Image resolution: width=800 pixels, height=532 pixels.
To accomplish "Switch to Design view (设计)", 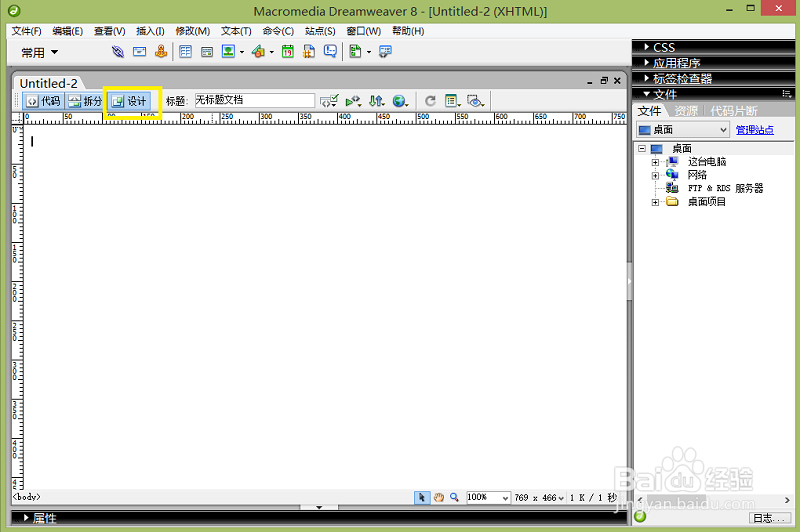I will tap(130, 101).
